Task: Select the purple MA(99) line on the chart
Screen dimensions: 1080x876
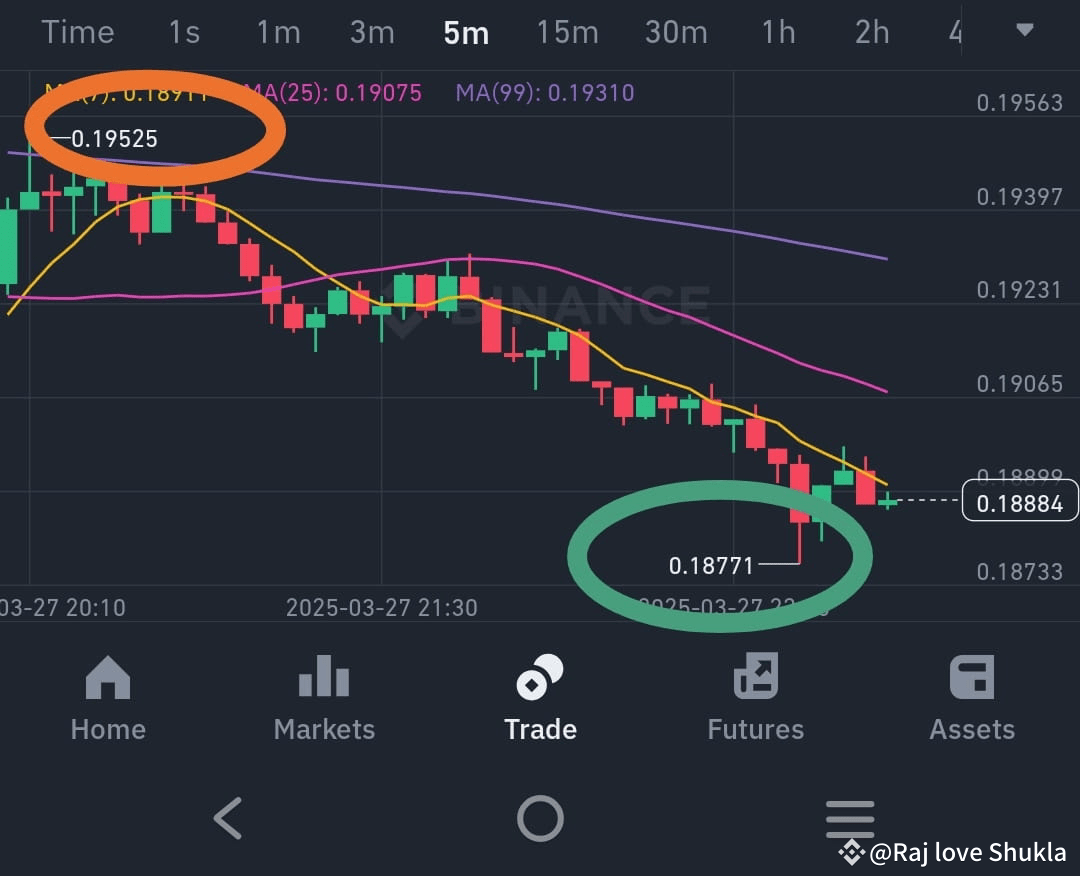Action: point(700,228)
